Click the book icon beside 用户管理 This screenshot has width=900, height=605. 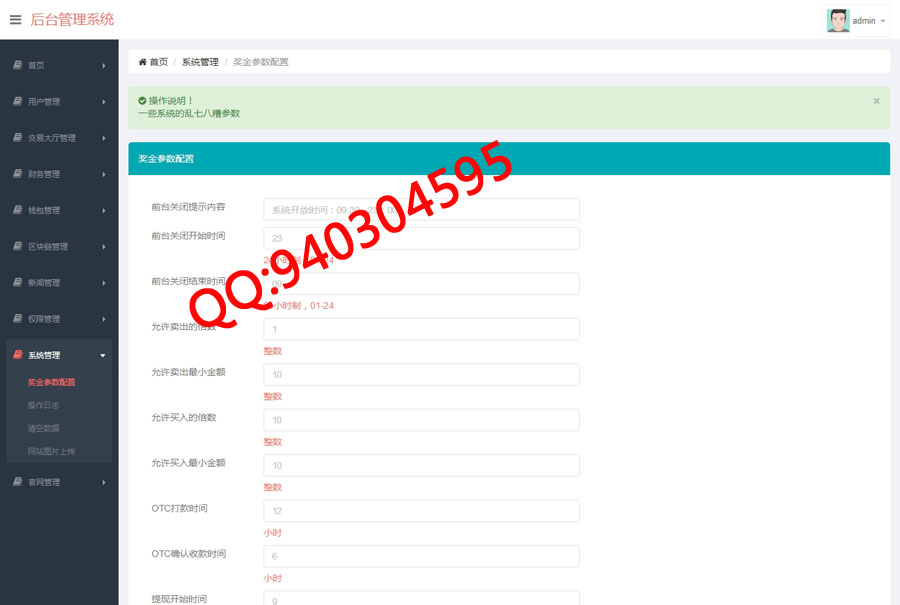pos(17,101)
